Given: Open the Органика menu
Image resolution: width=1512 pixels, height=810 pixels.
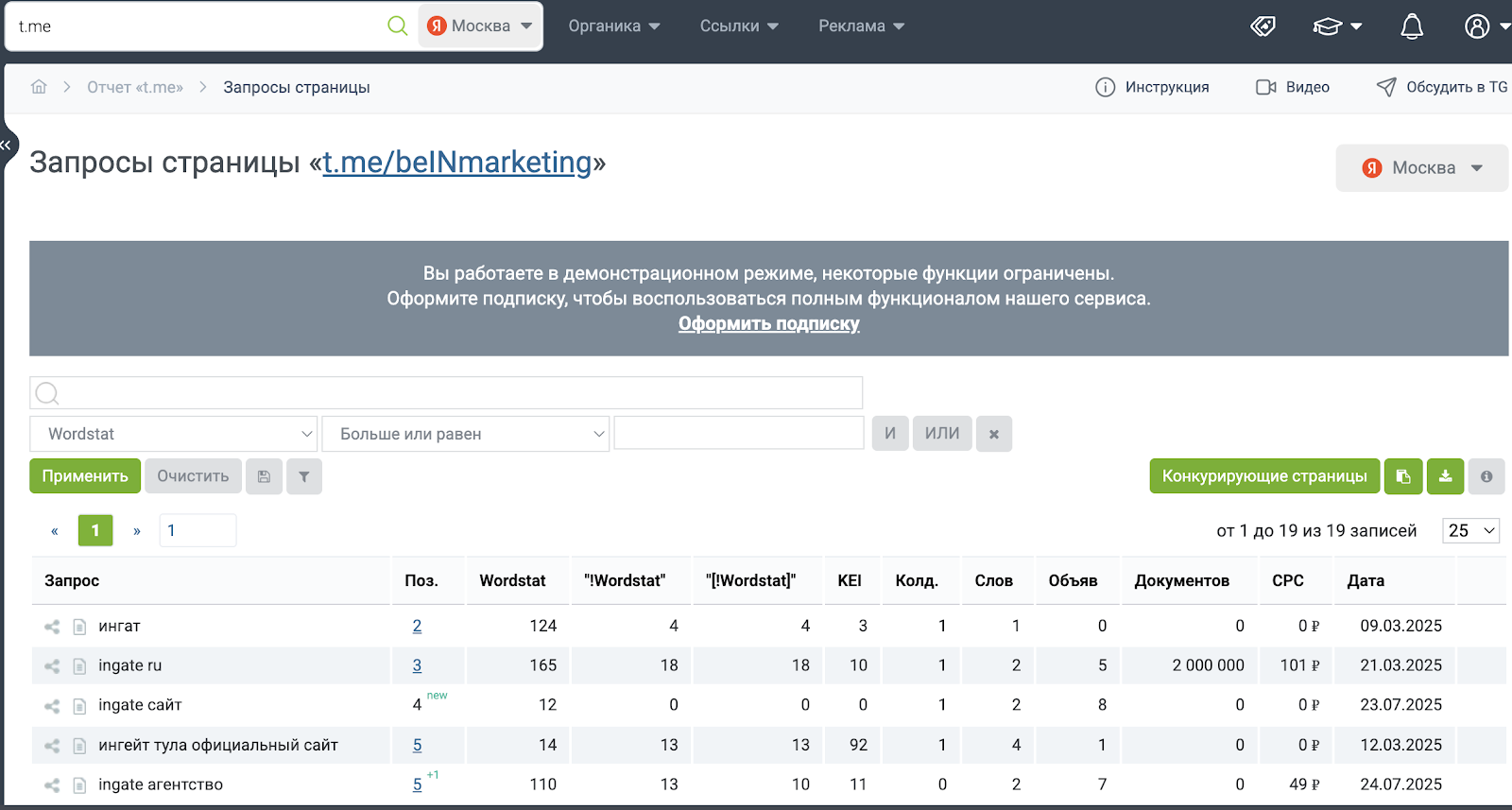Looking at the screenshot, I should coord(614,26).
